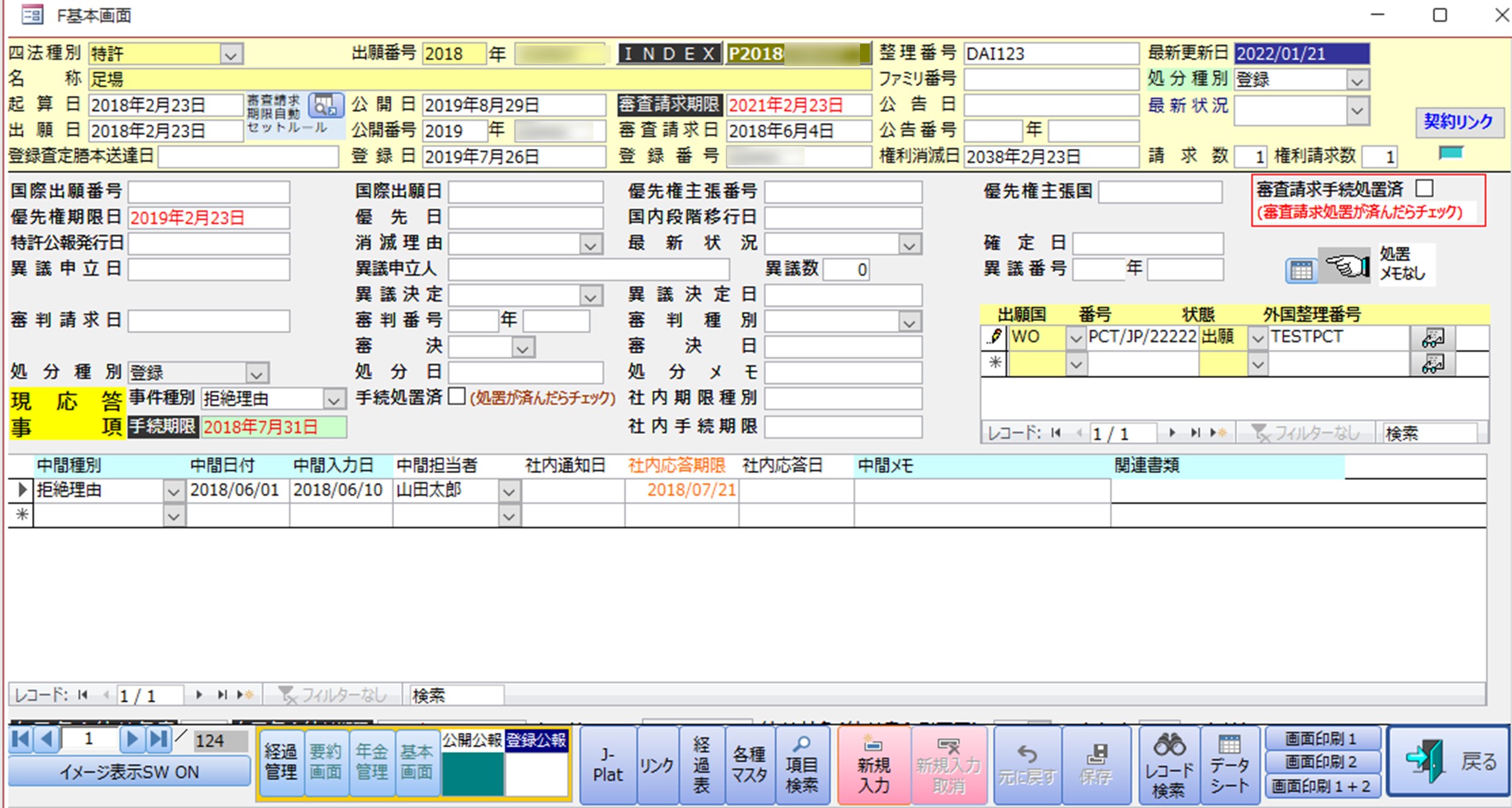
Task: Click the small teal indicator below 契約リンク
Action: (1450, 152)
